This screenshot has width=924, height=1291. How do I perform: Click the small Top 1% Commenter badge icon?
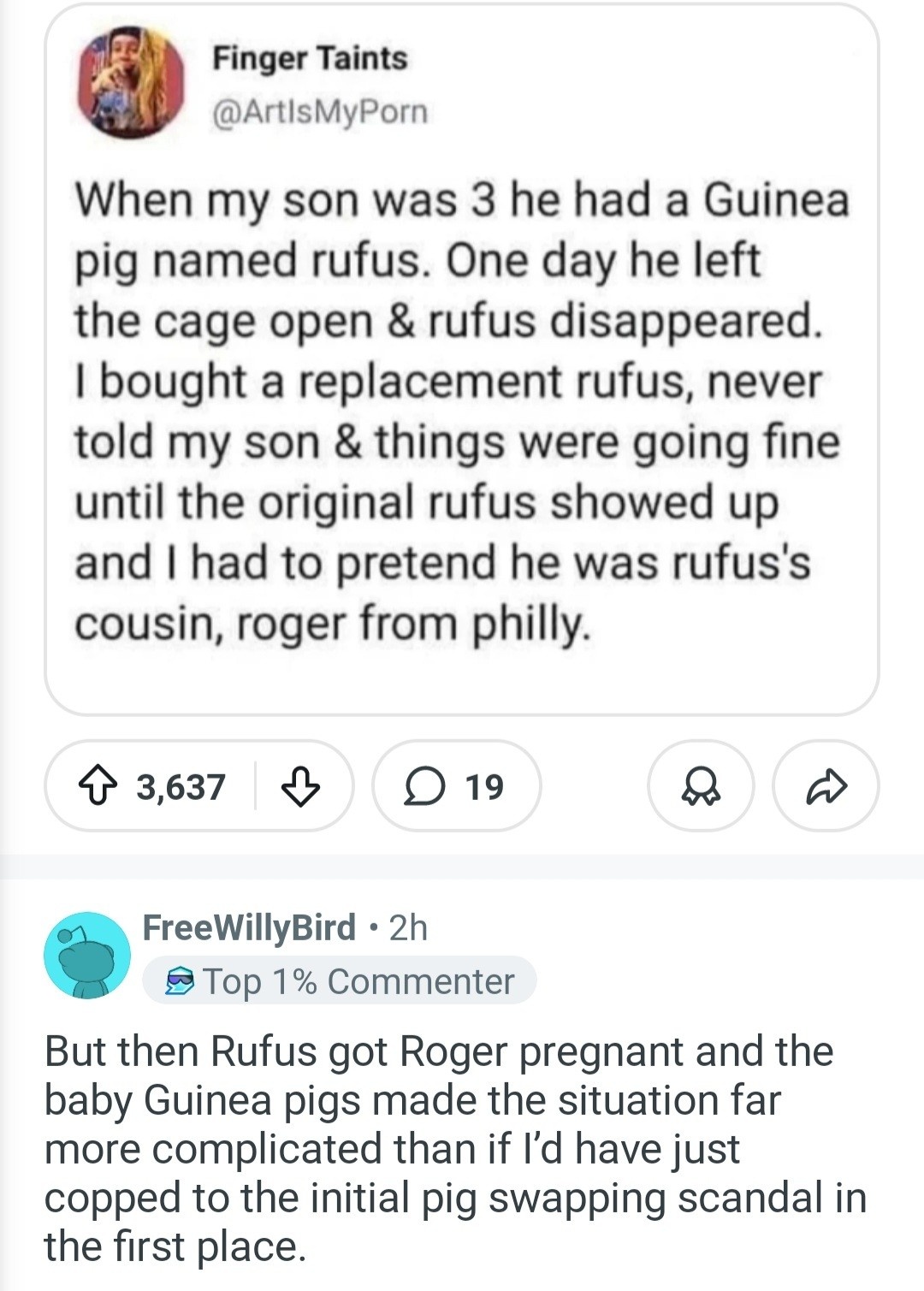pyautogui.click(x=180, y=981)
